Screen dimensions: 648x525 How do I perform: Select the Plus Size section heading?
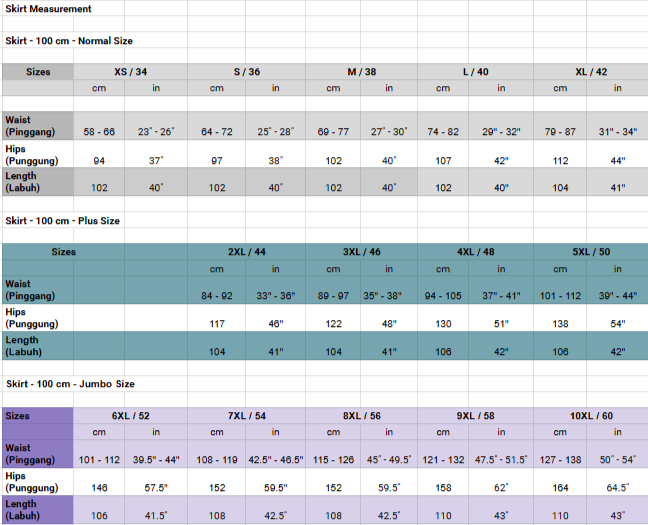(x=65, y=220)
